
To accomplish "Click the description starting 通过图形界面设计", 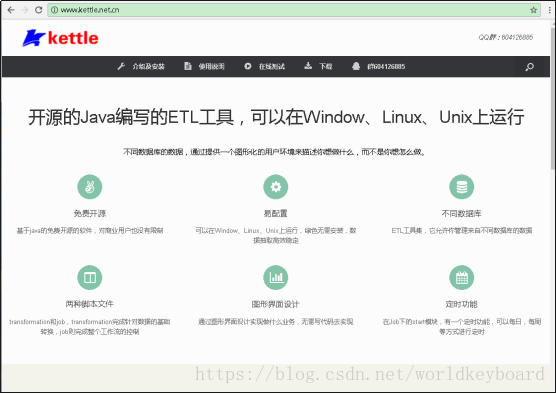I will click(x=276, y=322).
